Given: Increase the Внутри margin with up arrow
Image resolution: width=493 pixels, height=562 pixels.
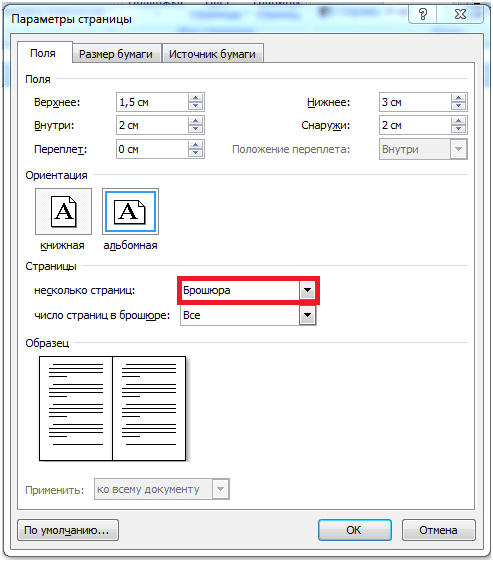Looking at the screenshot, I should (195, 121).
